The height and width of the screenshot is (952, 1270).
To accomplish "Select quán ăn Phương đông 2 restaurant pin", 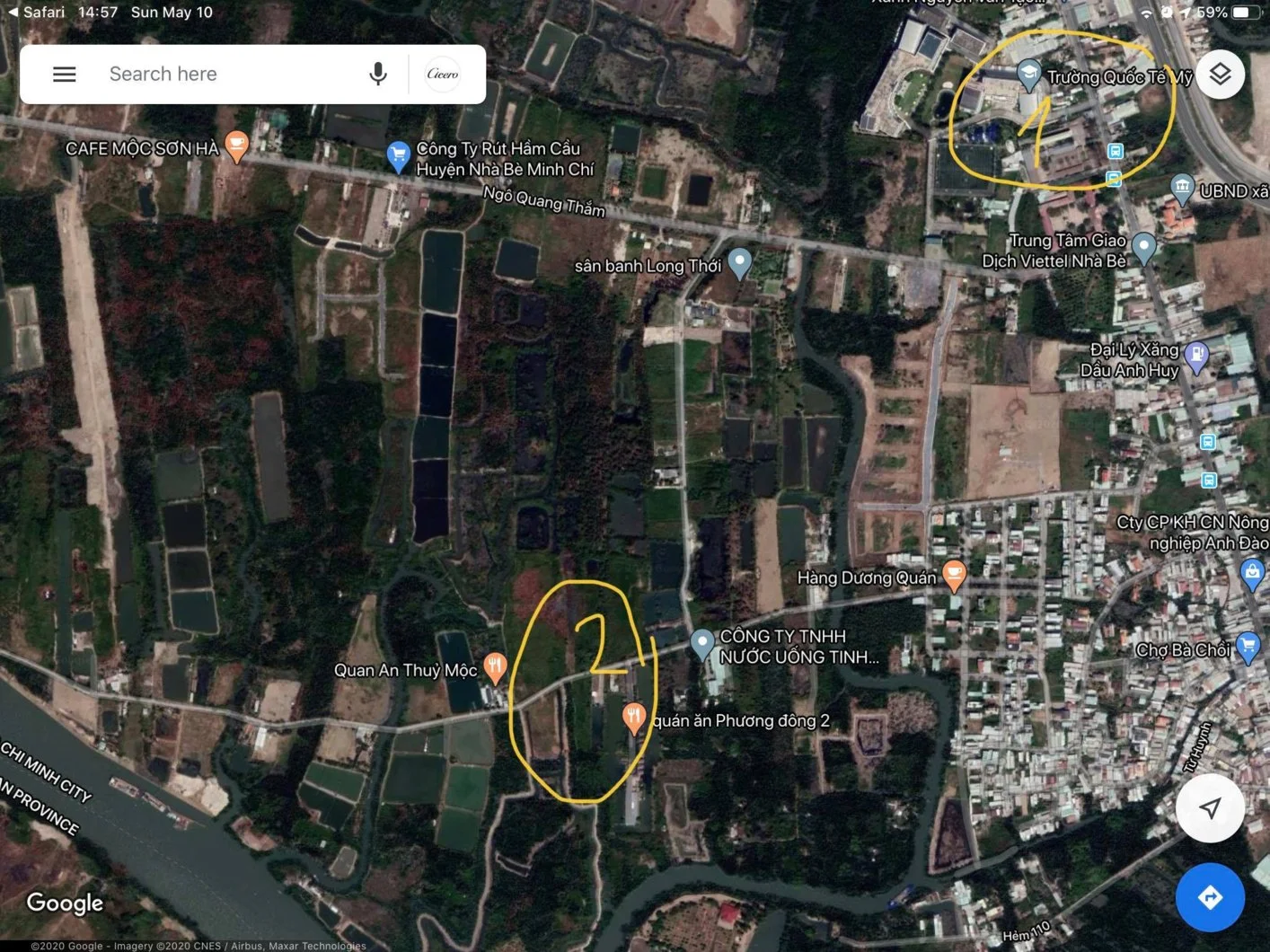I will tap(634, 718).
